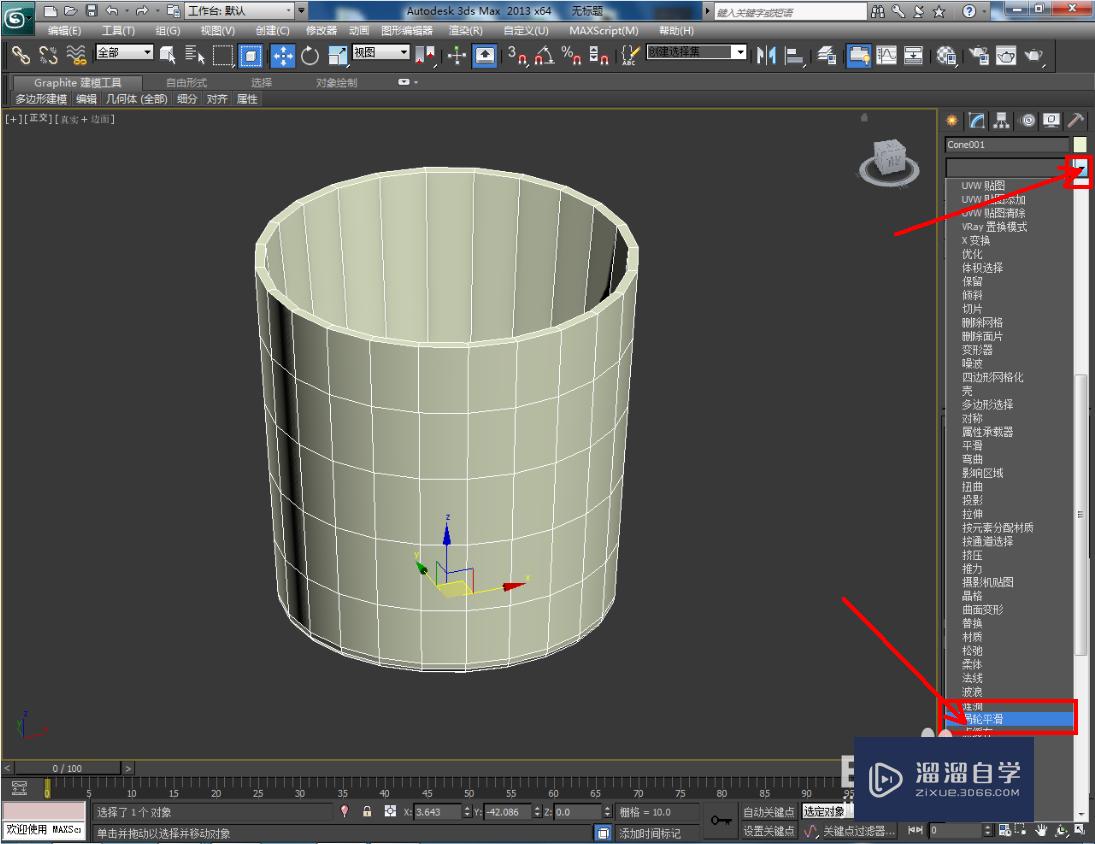This screenshot has width=1095, height=844.
Task: Toggle the 3D Snaps button
Action: tap(517, 55)
